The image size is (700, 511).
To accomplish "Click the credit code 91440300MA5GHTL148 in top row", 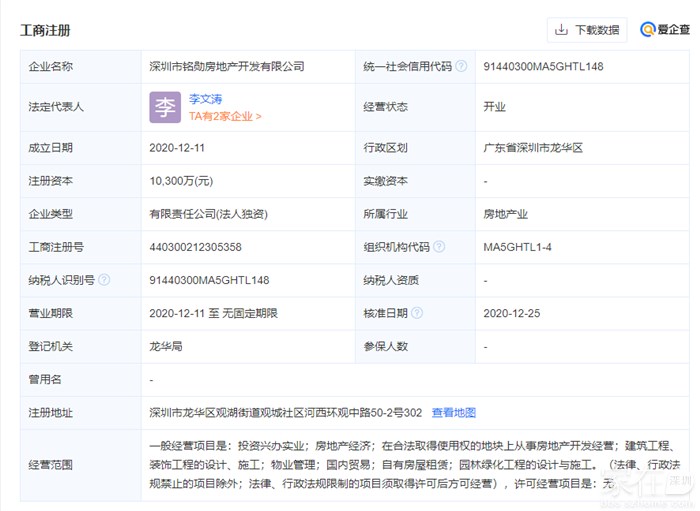I will click(x=543, y=67).
